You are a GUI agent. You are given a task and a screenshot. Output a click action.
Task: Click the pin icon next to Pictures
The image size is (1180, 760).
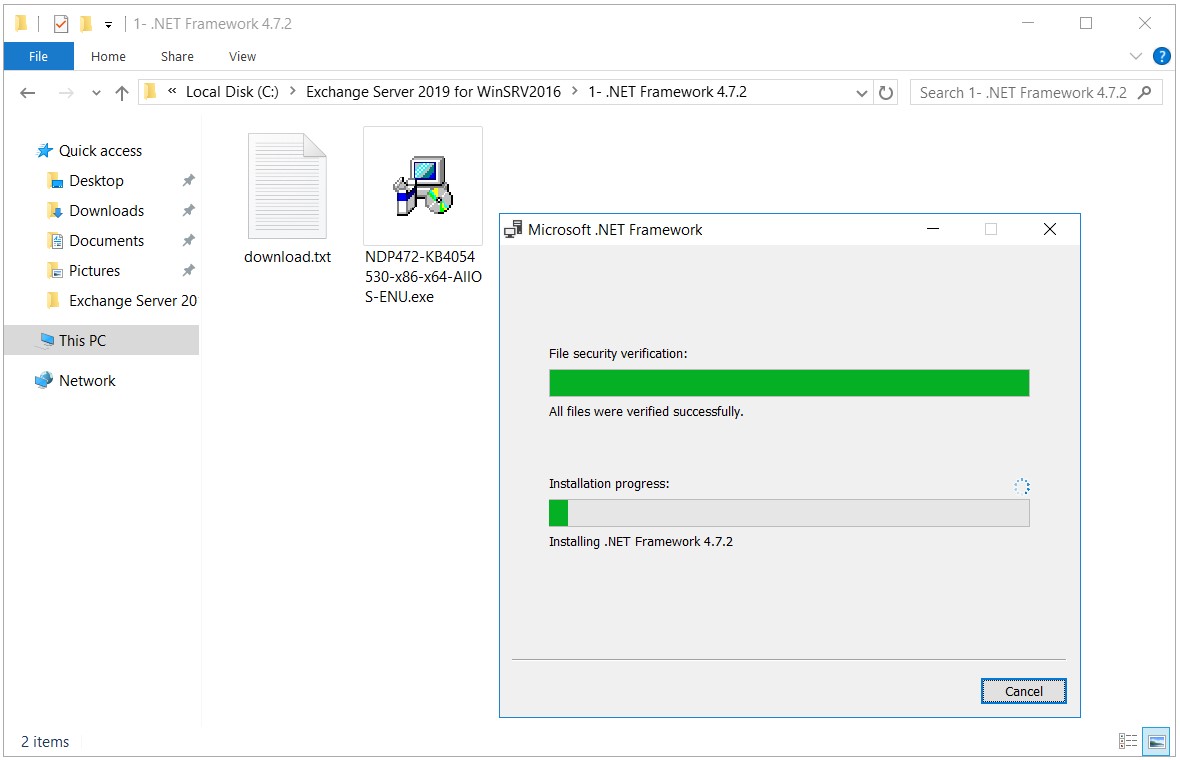pyautogui.click(x=188, y=271)
